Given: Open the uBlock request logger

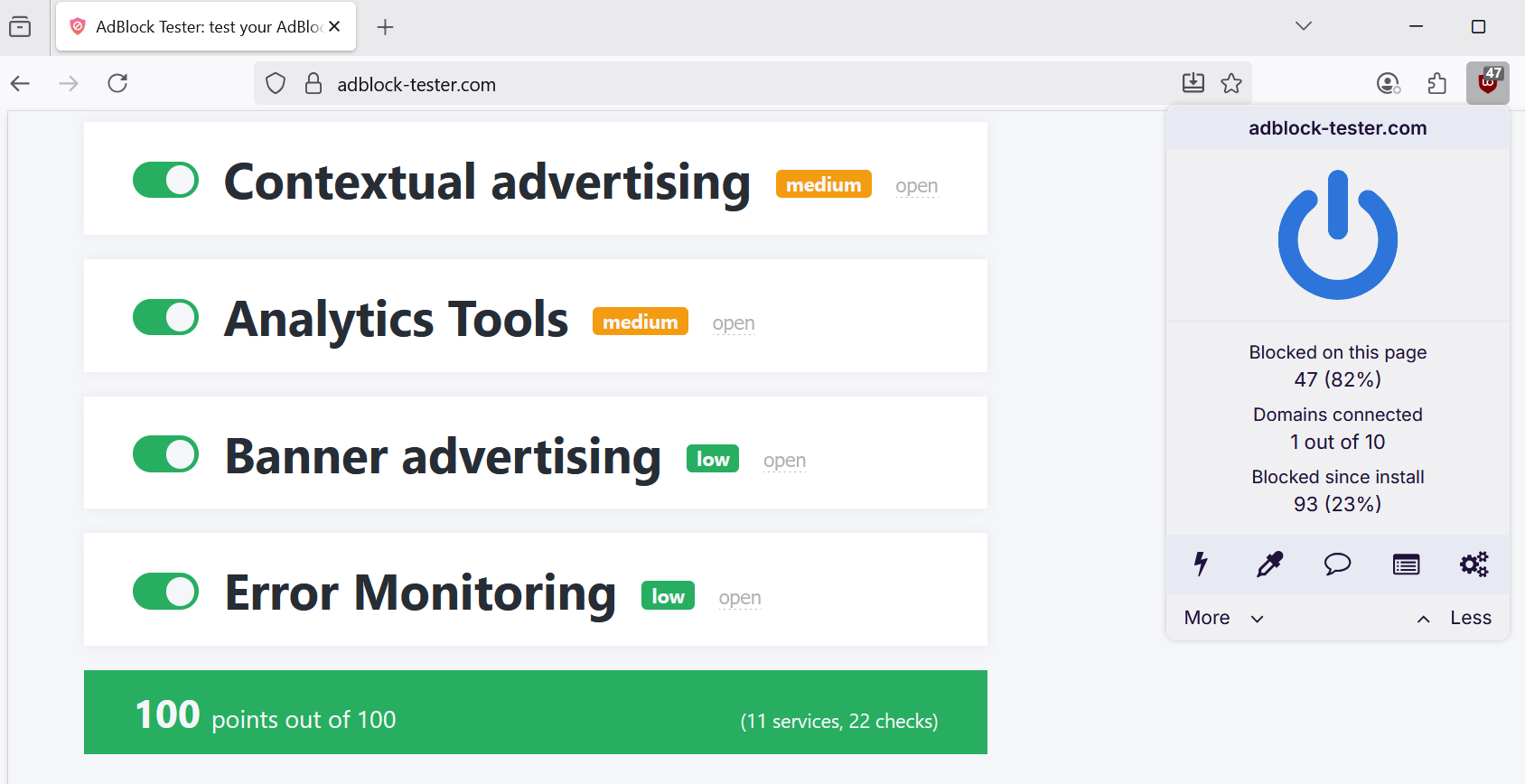Looking at the screenshot, I should pos(1406,565).
